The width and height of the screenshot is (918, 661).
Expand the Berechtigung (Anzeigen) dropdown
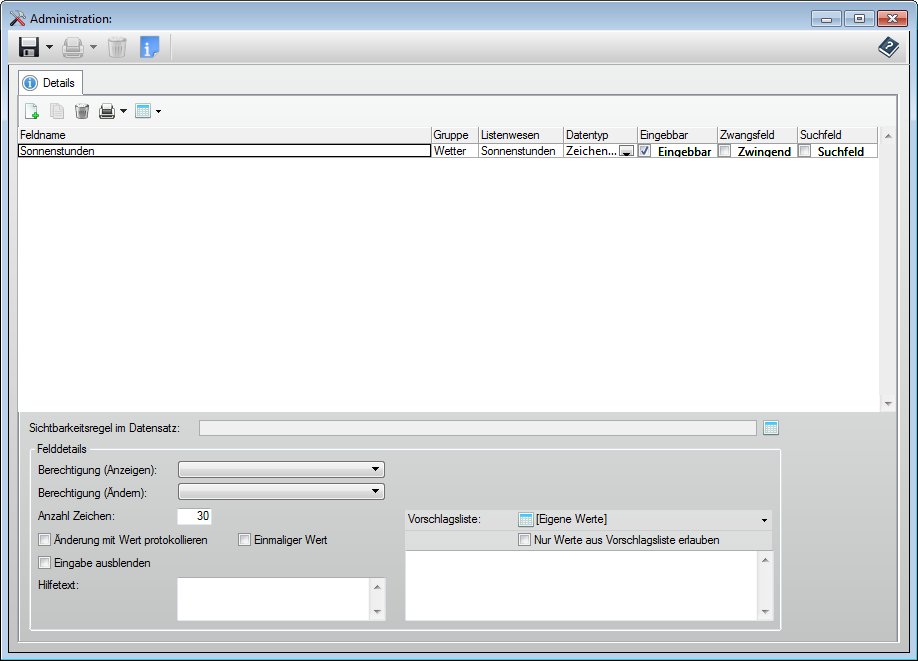point(375,468)
